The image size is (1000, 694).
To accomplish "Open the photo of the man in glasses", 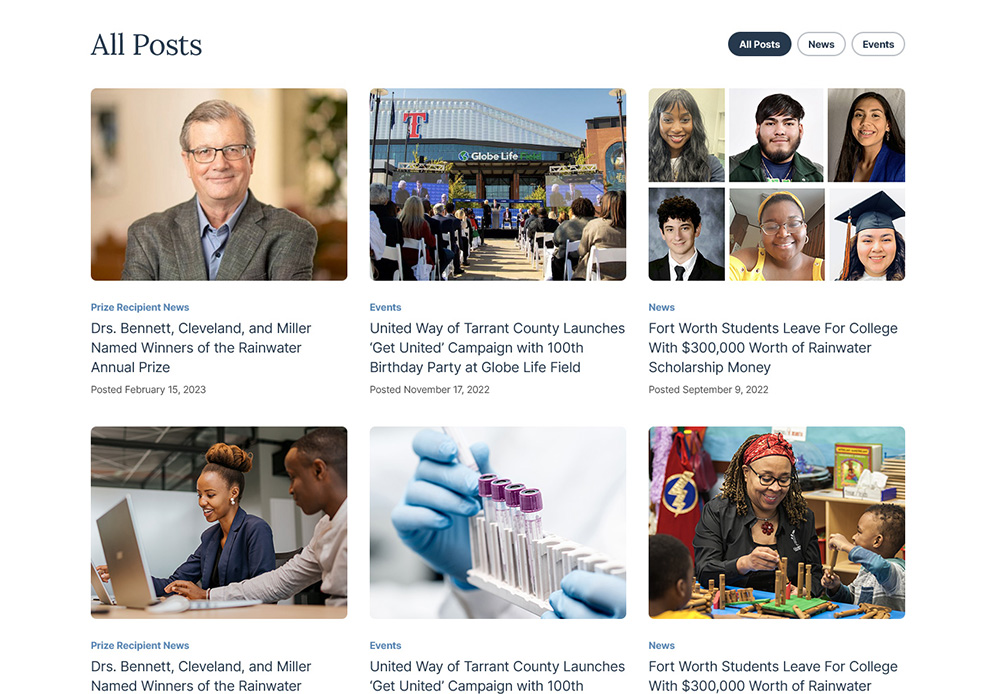I will tap(219, 184).
